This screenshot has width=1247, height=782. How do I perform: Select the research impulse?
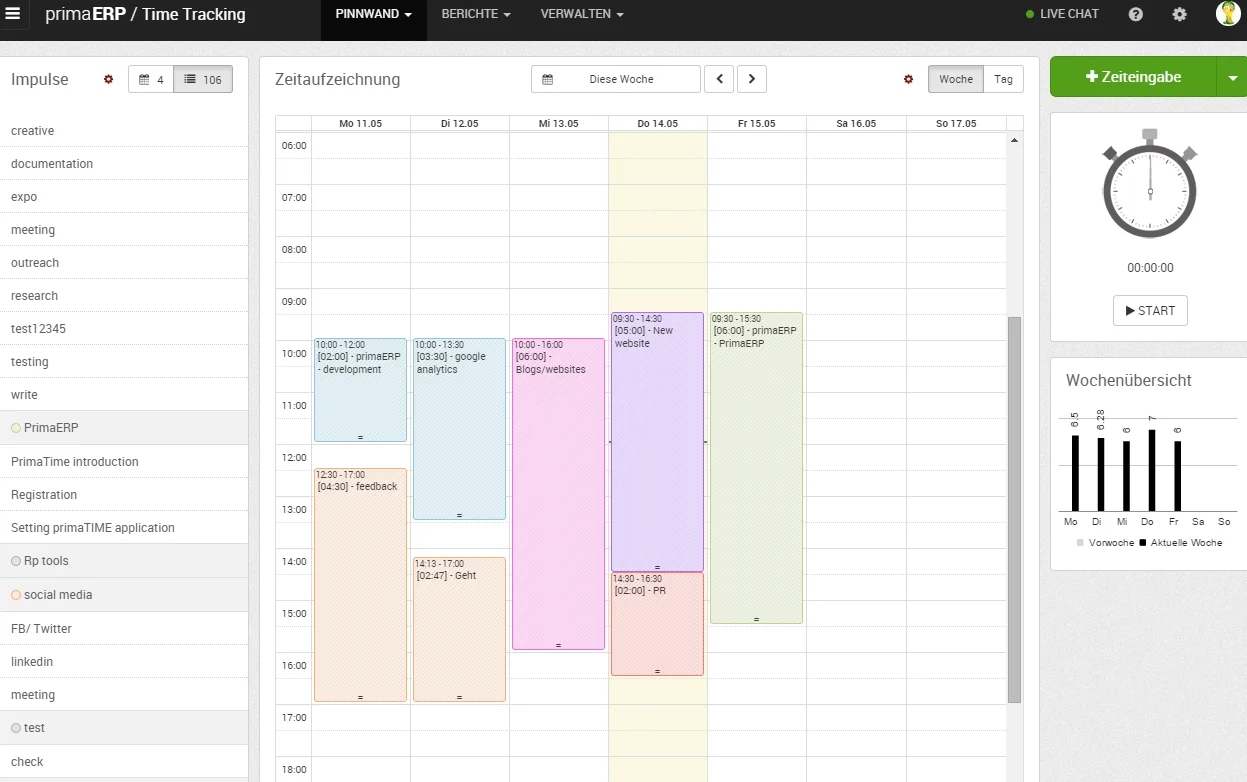point(124,296)
